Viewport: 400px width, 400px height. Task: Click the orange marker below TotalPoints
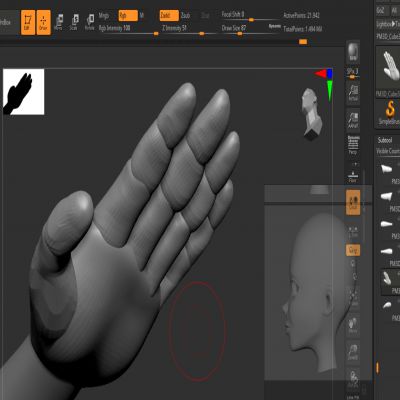click(x=303, y=42)
